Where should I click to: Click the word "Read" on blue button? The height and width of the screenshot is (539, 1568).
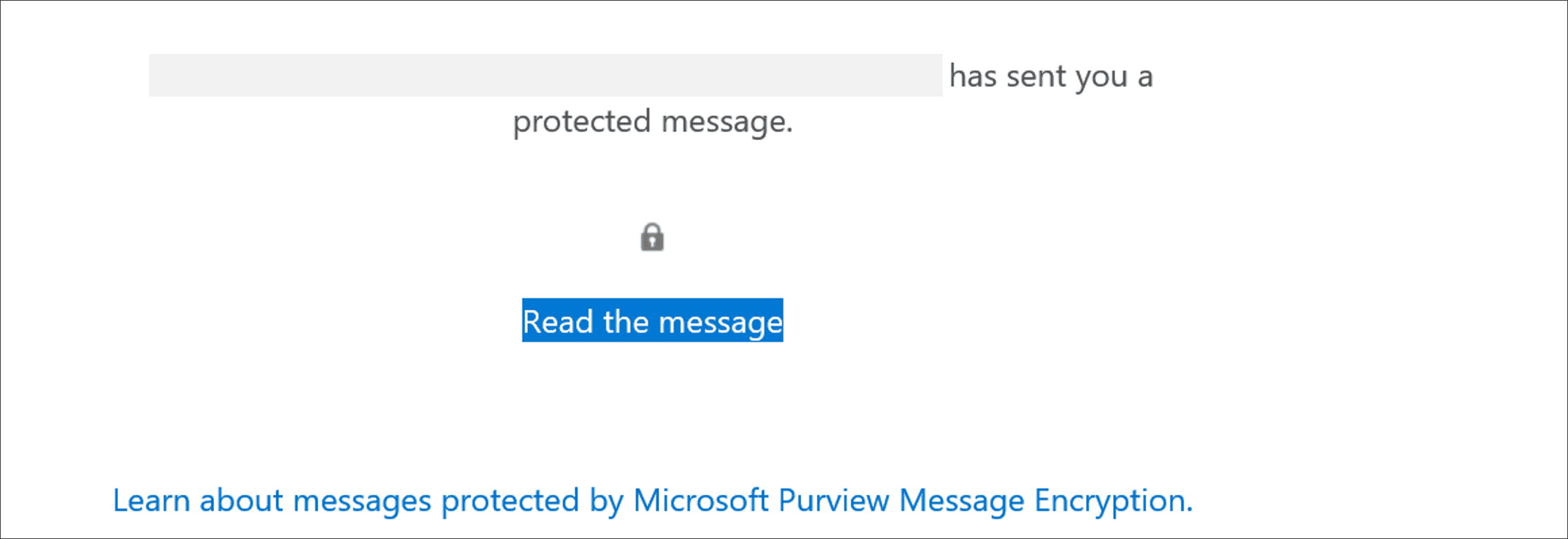point(558,322)
